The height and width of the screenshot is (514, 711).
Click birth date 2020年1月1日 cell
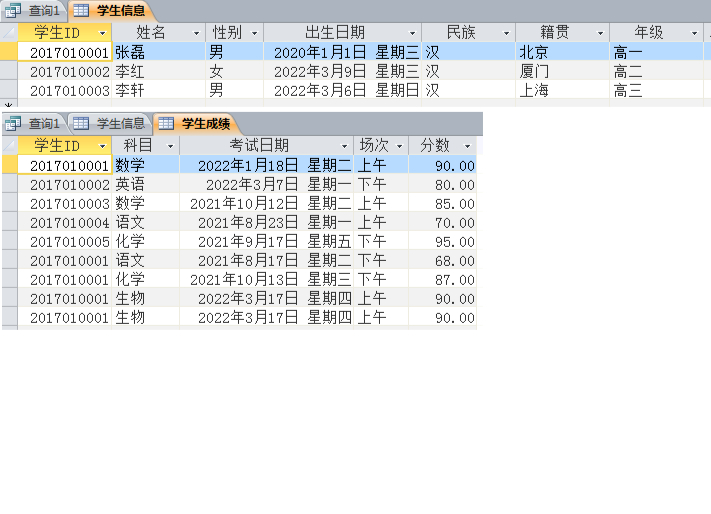click(343, 52)
